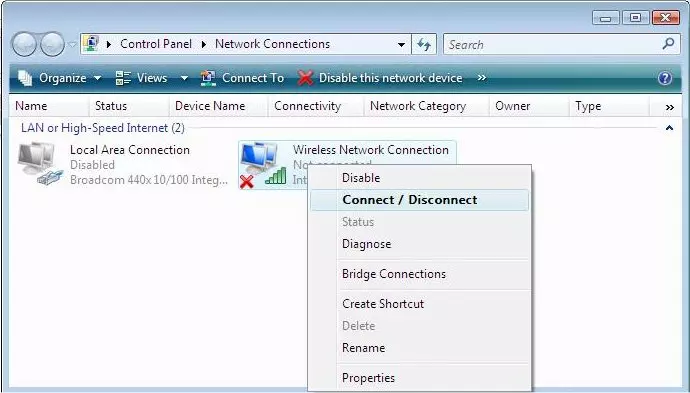Image resolution: width=690 pixels, height=393 pixels.
Task: Click the Back navigation arrow button
Action: point(24,44)
